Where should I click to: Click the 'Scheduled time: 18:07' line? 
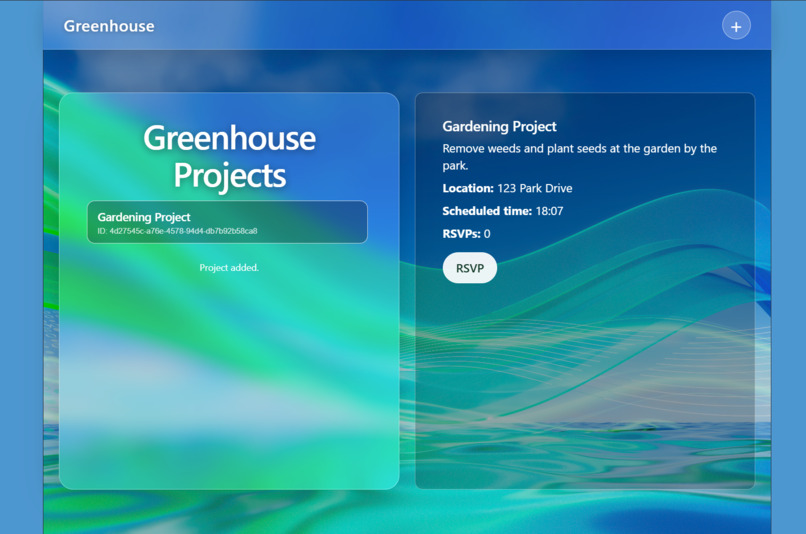503,211
